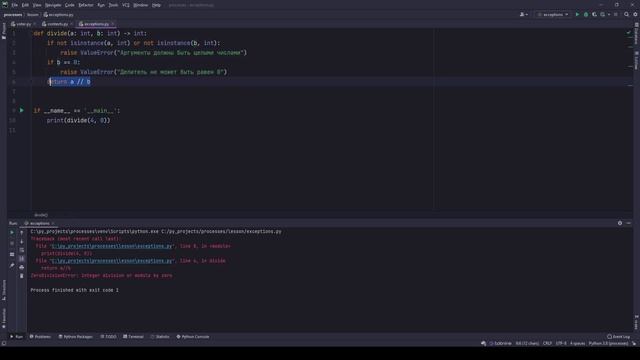Expand the user account dropdown arrow
640x360 pixels.
(527, 15)
